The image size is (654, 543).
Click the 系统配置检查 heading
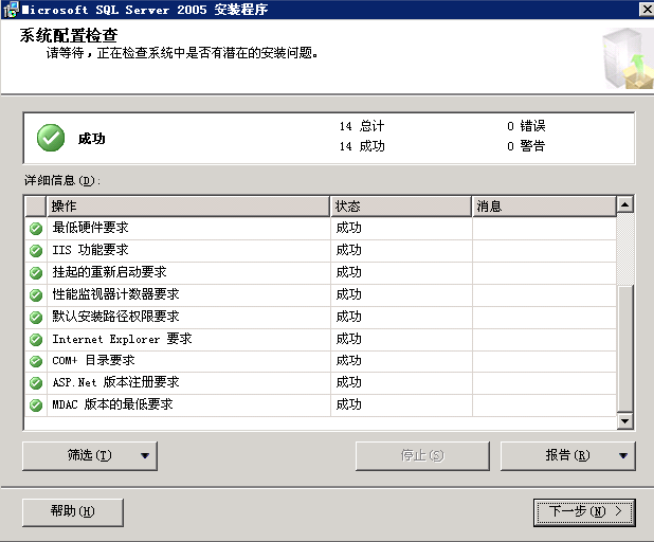[69, 35]
